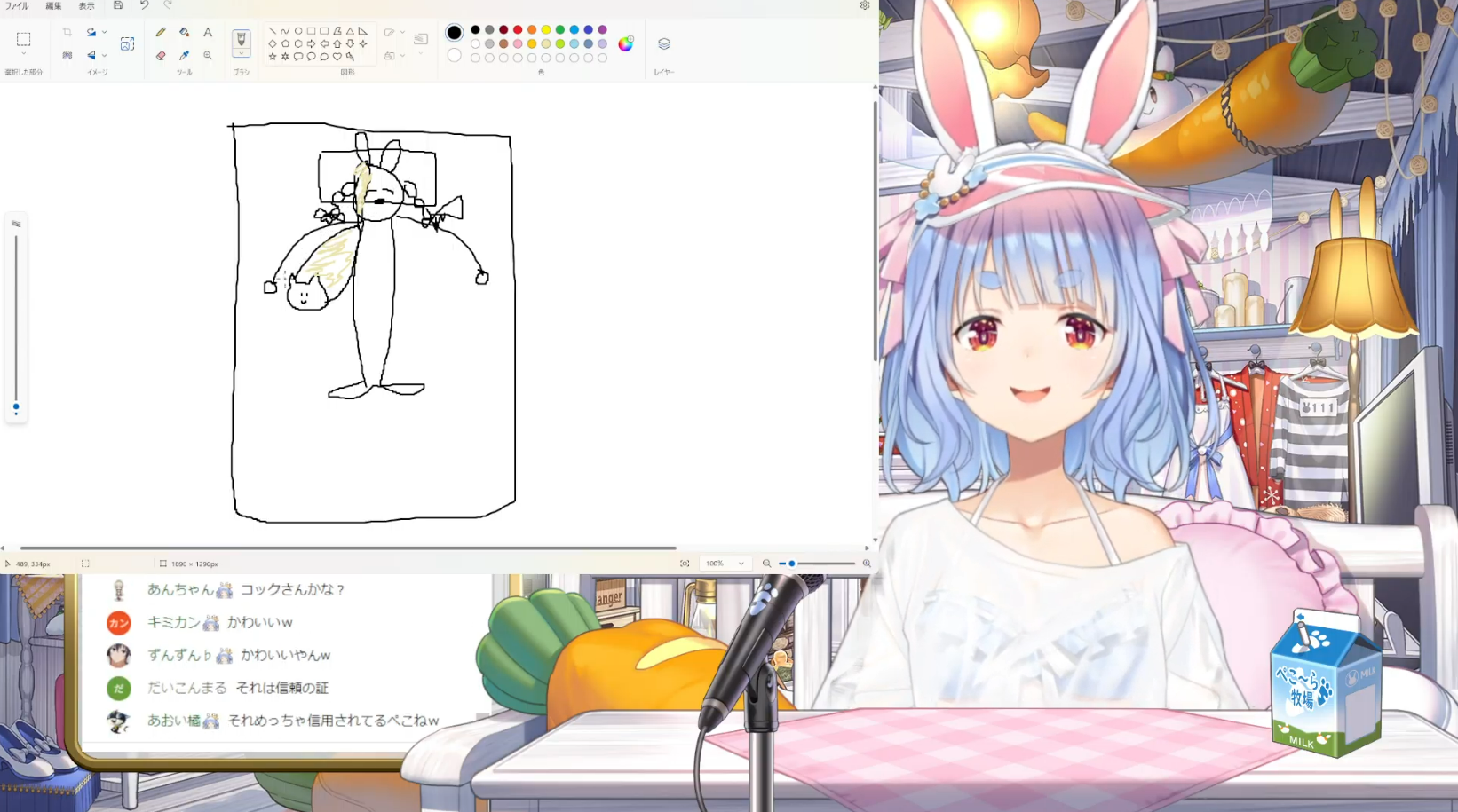Choose the green color swatch

point(560,30)
